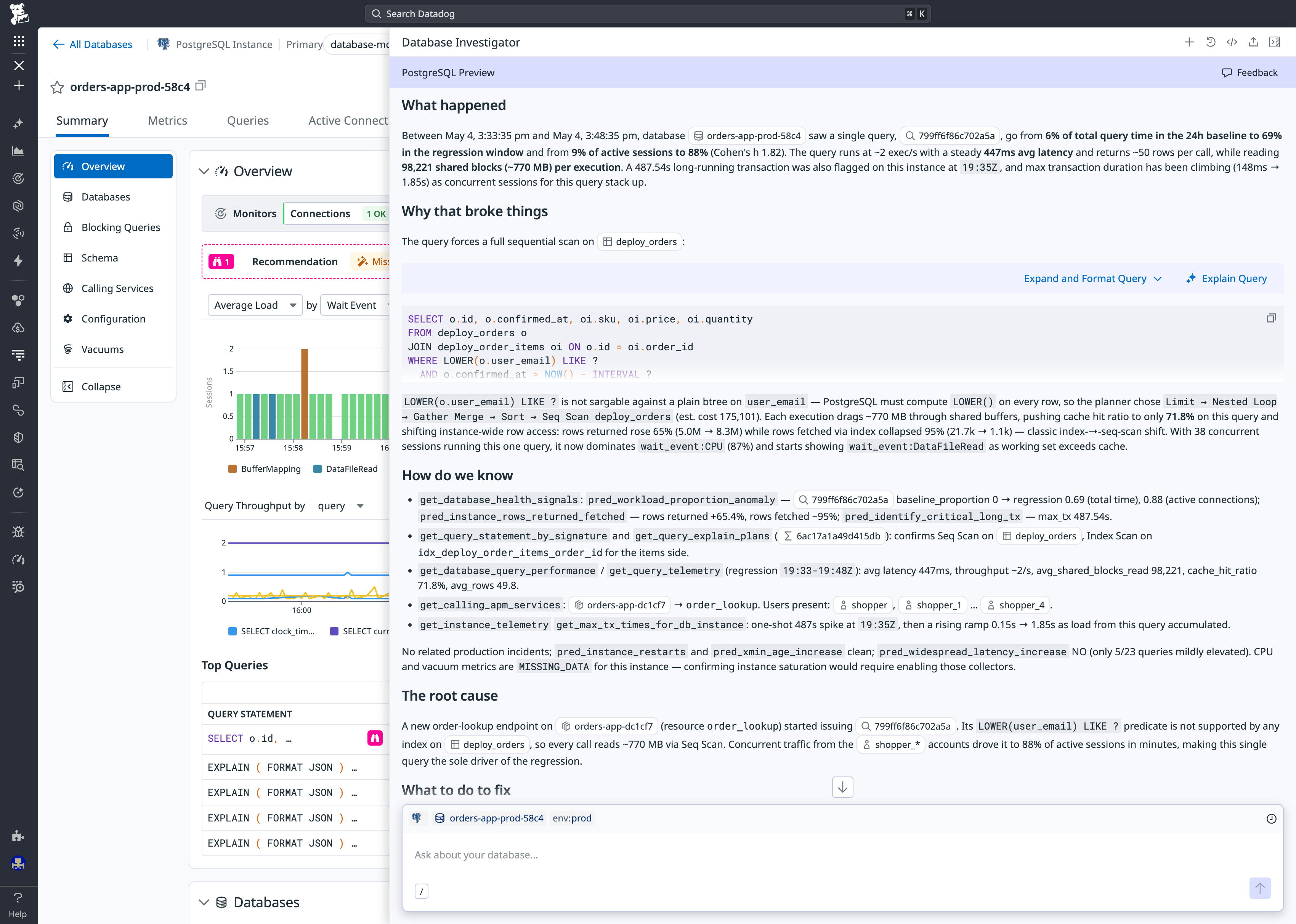This screenshot has width=1296, height=924.
Task: Select Databases in the side menu
Action: point(113,197)
